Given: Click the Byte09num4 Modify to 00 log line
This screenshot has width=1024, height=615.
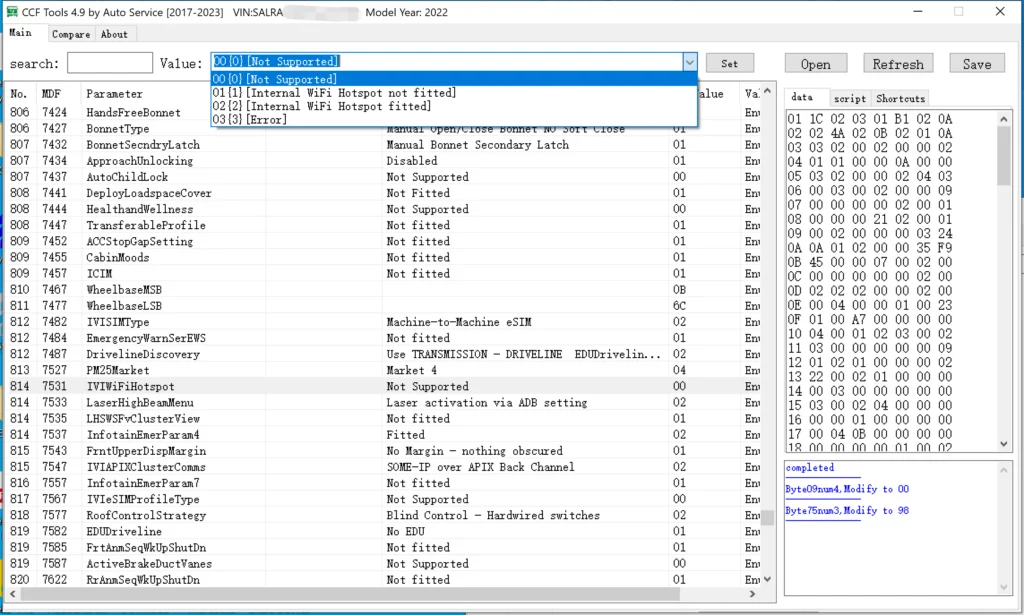Looking at the screenshot, I should click(847, 489).
